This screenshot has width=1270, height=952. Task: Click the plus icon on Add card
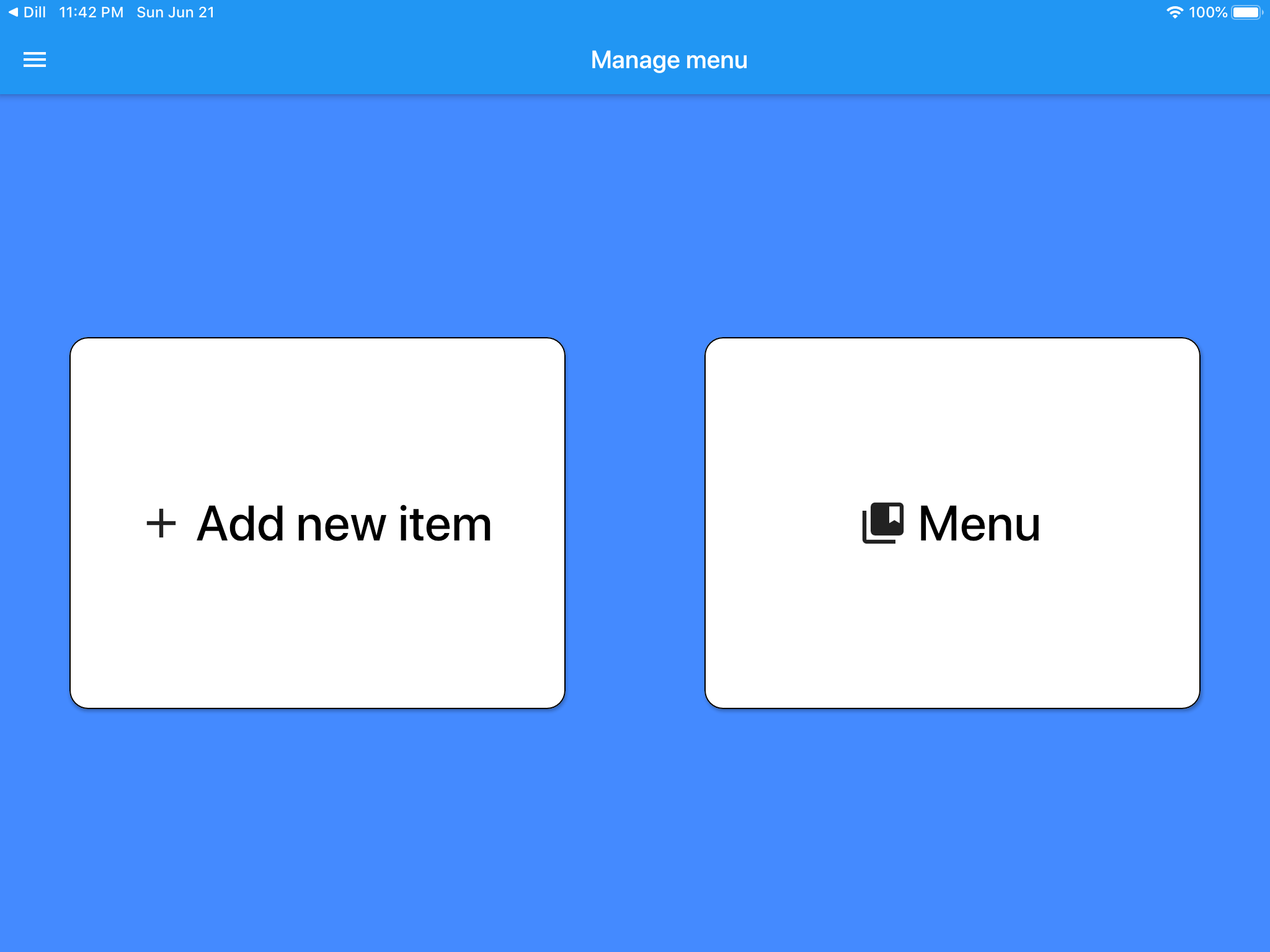click(x=161, y=524)
